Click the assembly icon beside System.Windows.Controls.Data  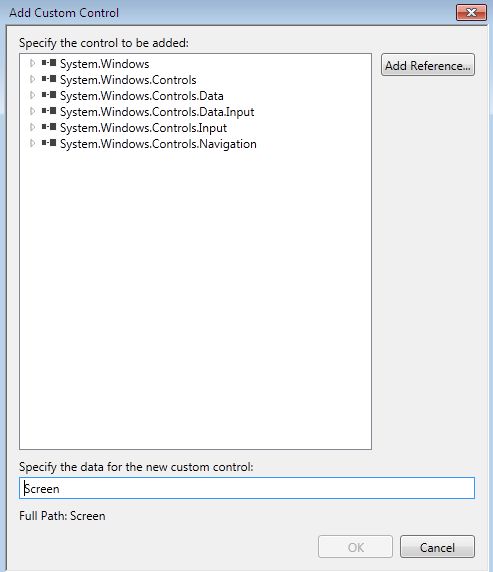49,95
